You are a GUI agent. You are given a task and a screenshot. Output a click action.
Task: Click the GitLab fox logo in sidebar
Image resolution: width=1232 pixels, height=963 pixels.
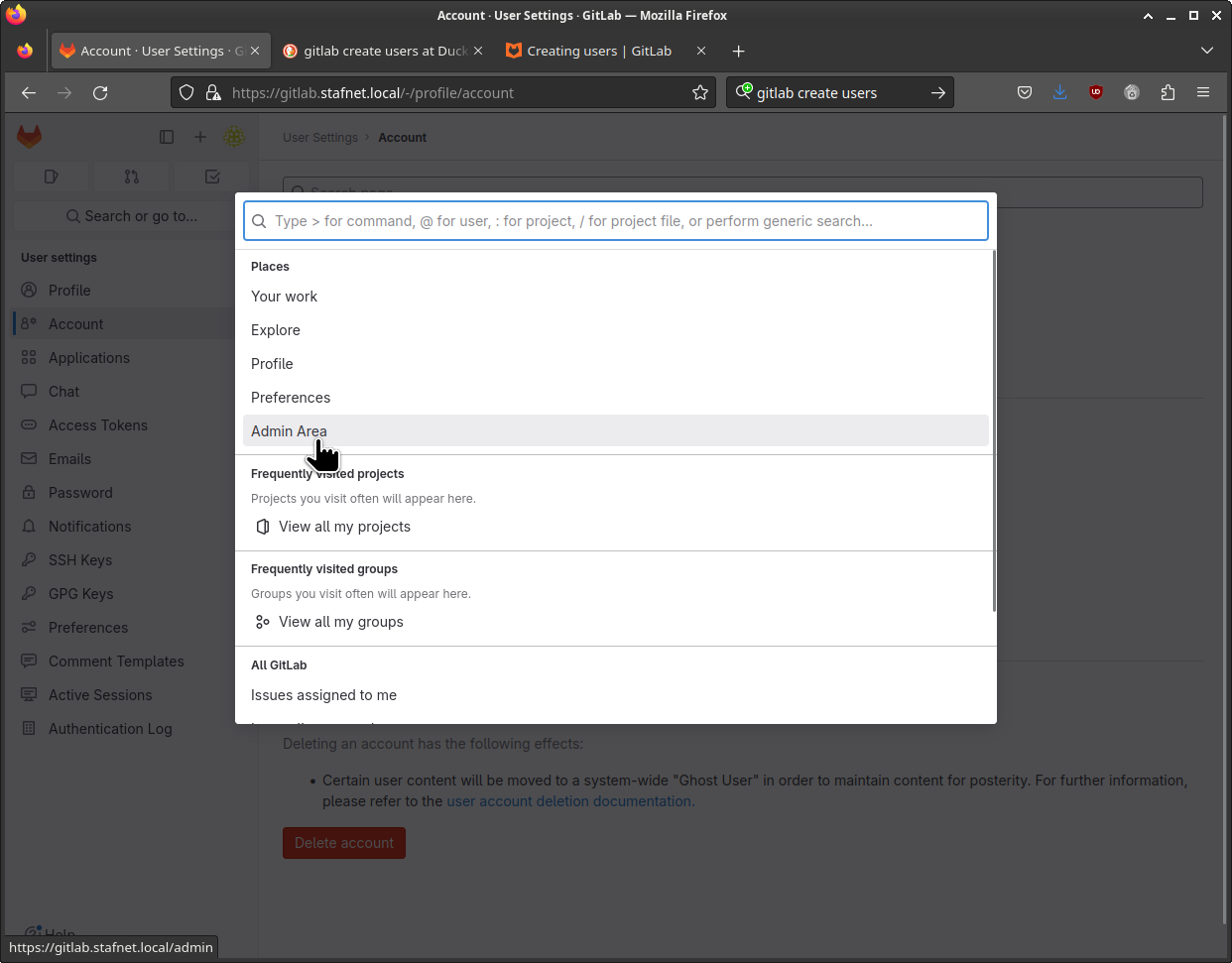[30, 137]
